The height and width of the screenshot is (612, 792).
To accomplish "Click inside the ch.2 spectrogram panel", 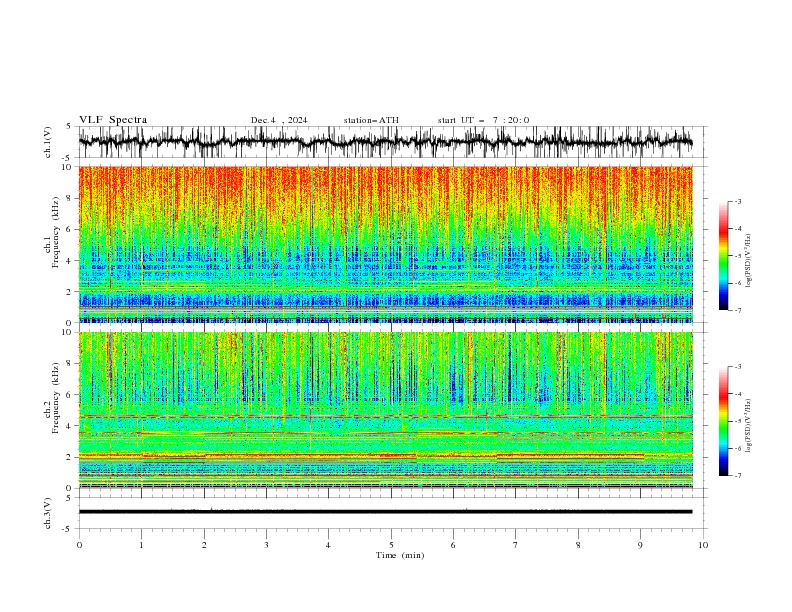I will point(385,410).
